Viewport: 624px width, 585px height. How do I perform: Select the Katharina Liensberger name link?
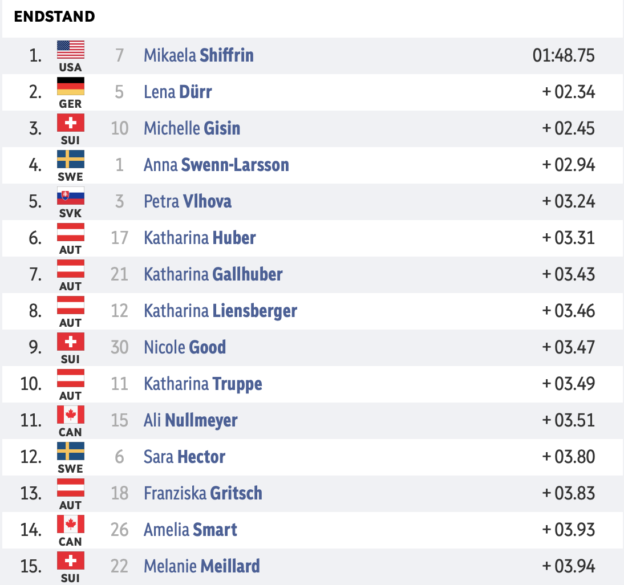coord(220,311)
